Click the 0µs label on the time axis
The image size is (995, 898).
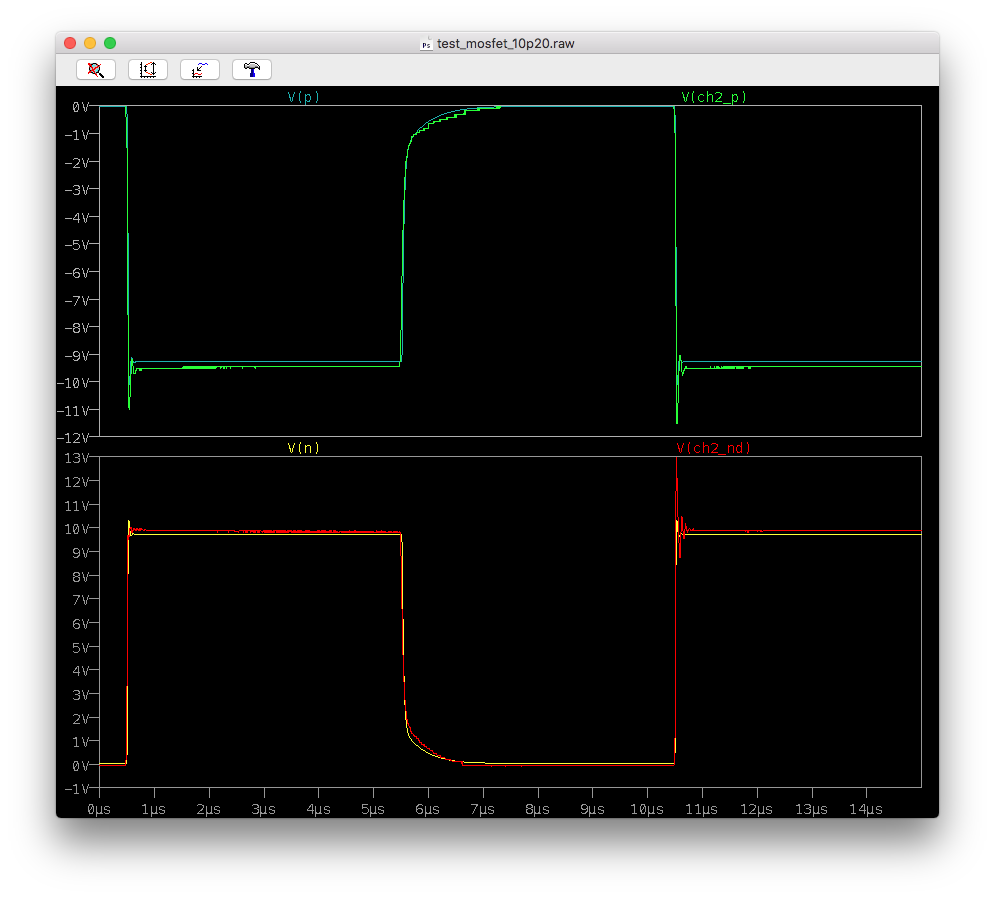coord(99,809)
